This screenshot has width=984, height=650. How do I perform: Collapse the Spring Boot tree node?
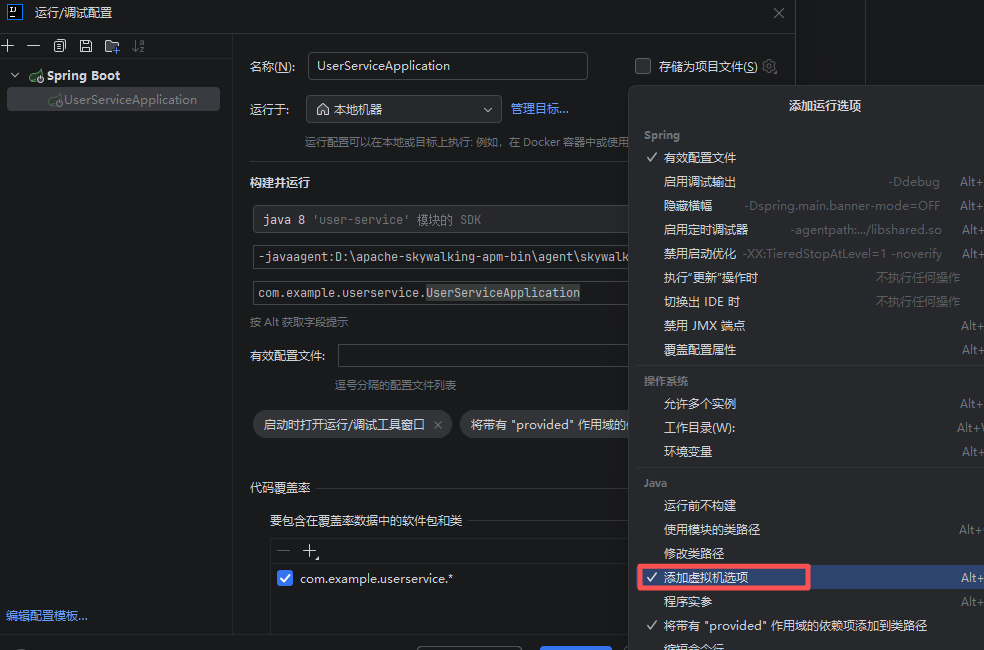[15, 75]
